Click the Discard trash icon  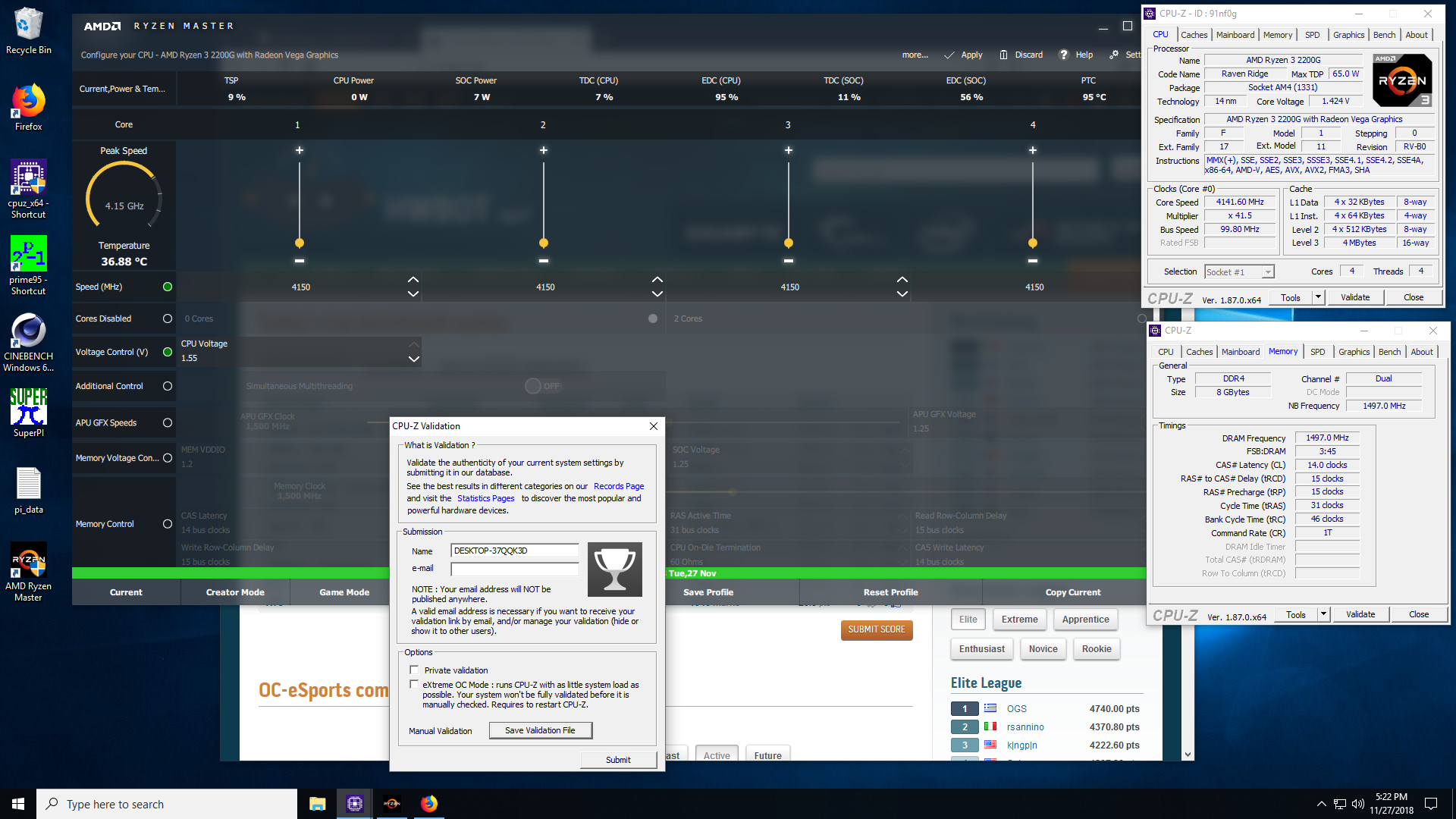(1003, 55)
